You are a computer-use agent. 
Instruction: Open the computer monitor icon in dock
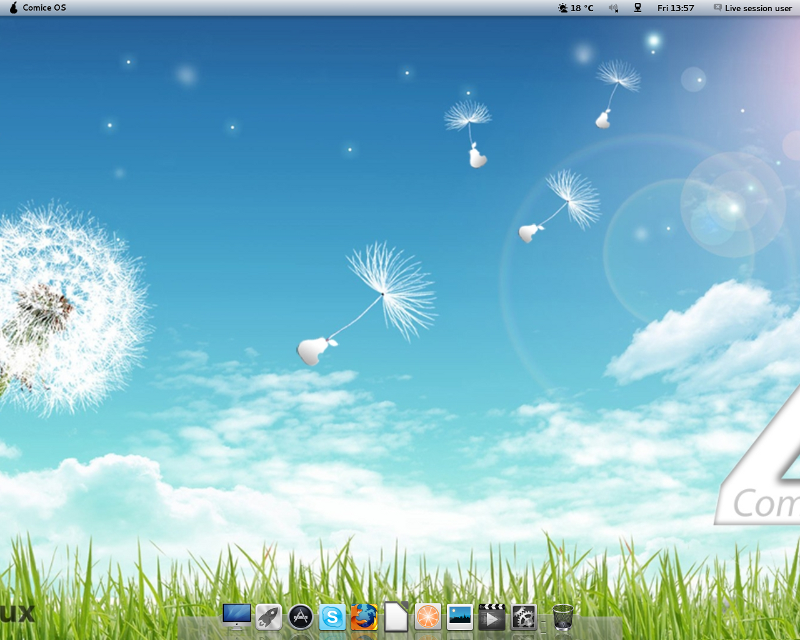[x=237, y=617]
